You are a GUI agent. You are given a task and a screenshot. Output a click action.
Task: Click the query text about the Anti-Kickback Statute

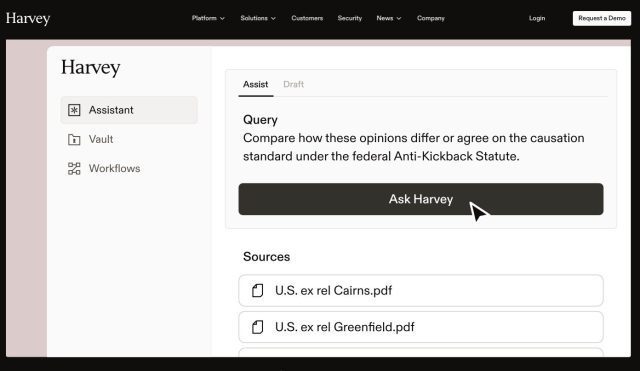coord(413,147)
